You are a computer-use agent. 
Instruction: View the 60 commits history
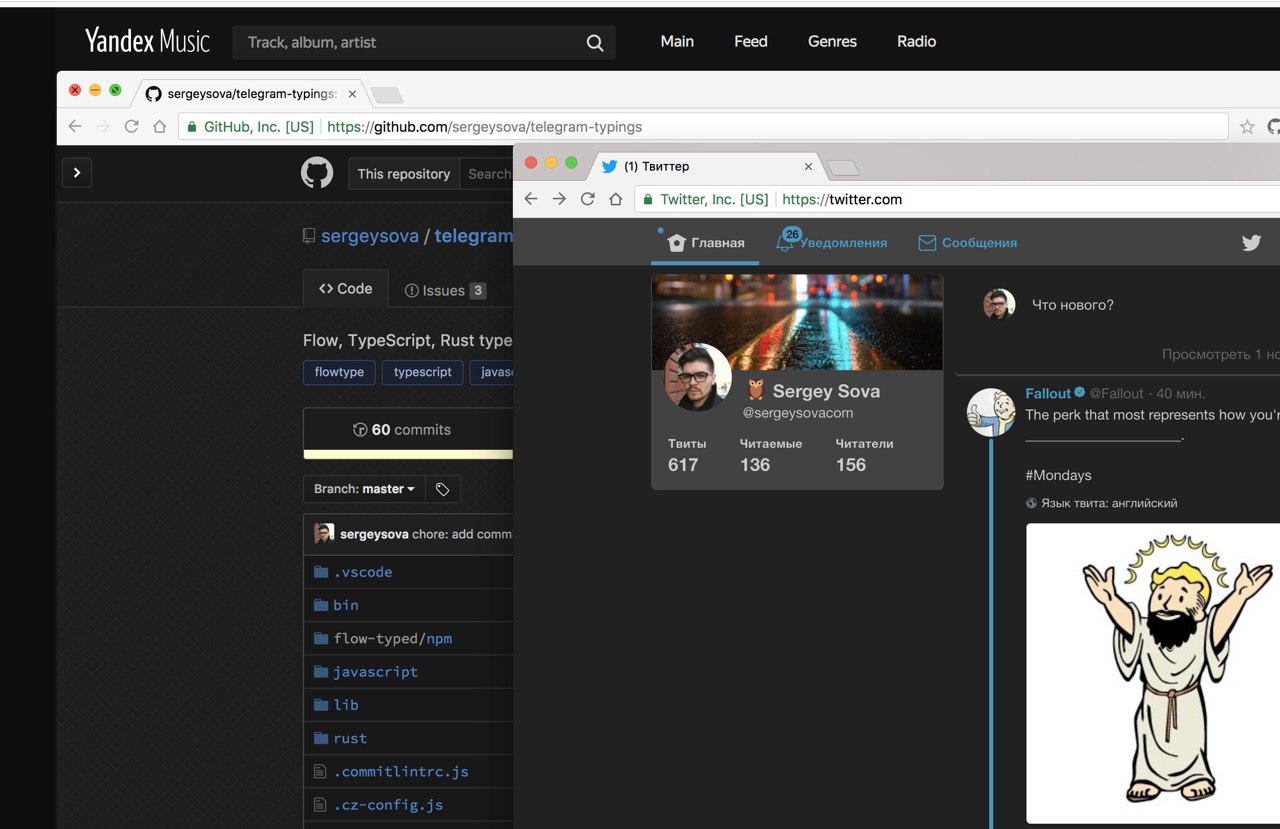[402, 430]
